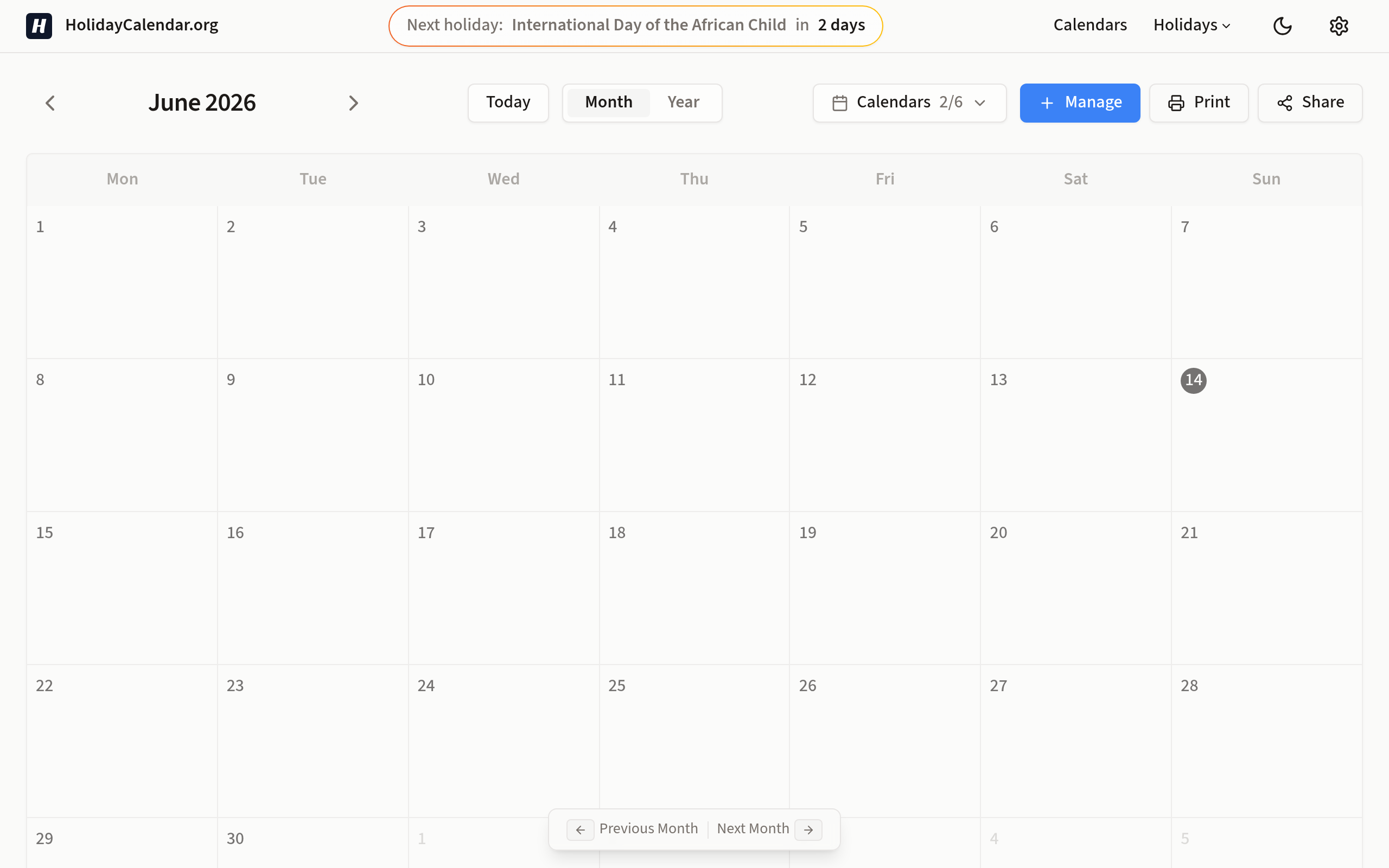Open the Calendars link in the top navigation

[1090, 25]
